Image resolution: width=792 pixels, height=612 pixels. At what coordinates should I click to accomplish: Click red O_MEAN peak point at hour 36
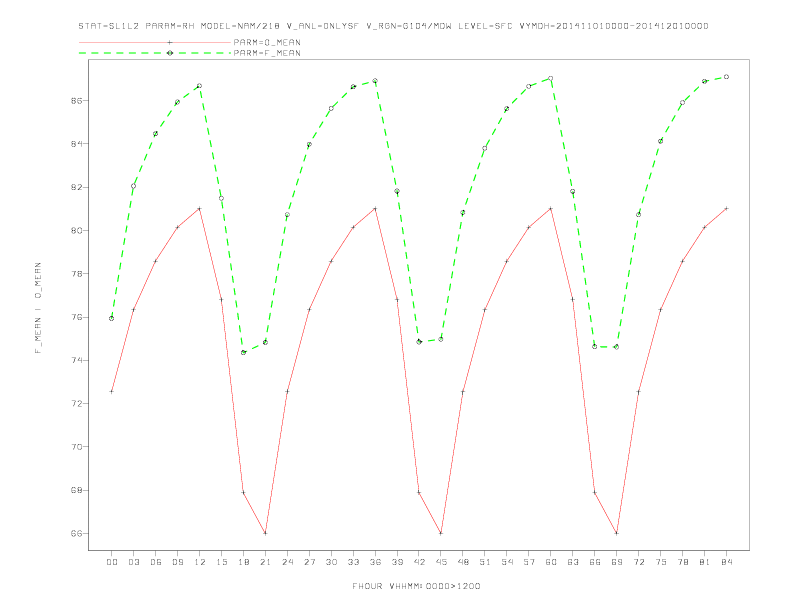point(375,209)
